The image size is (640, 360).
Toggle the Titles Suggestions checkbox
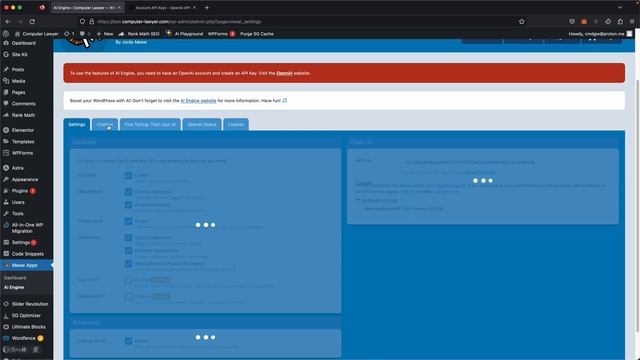(128, 237)
